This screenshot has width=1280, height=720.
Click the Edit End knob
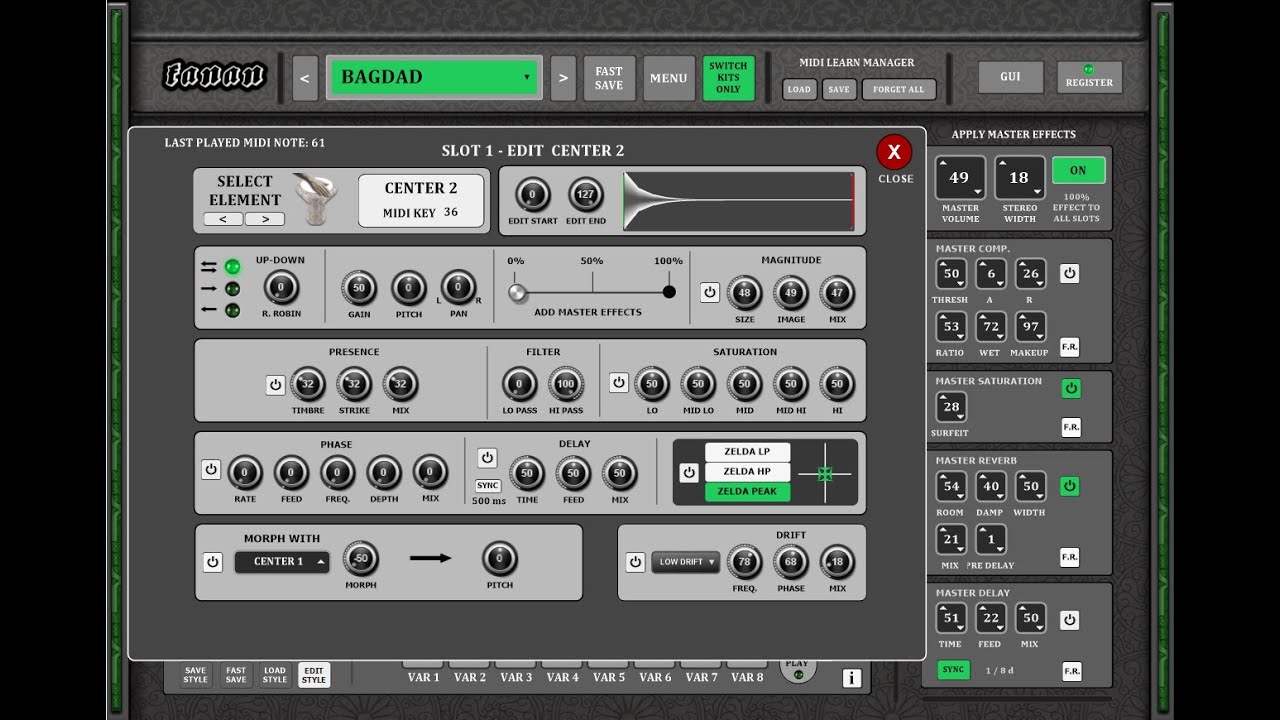click(586, 195)
